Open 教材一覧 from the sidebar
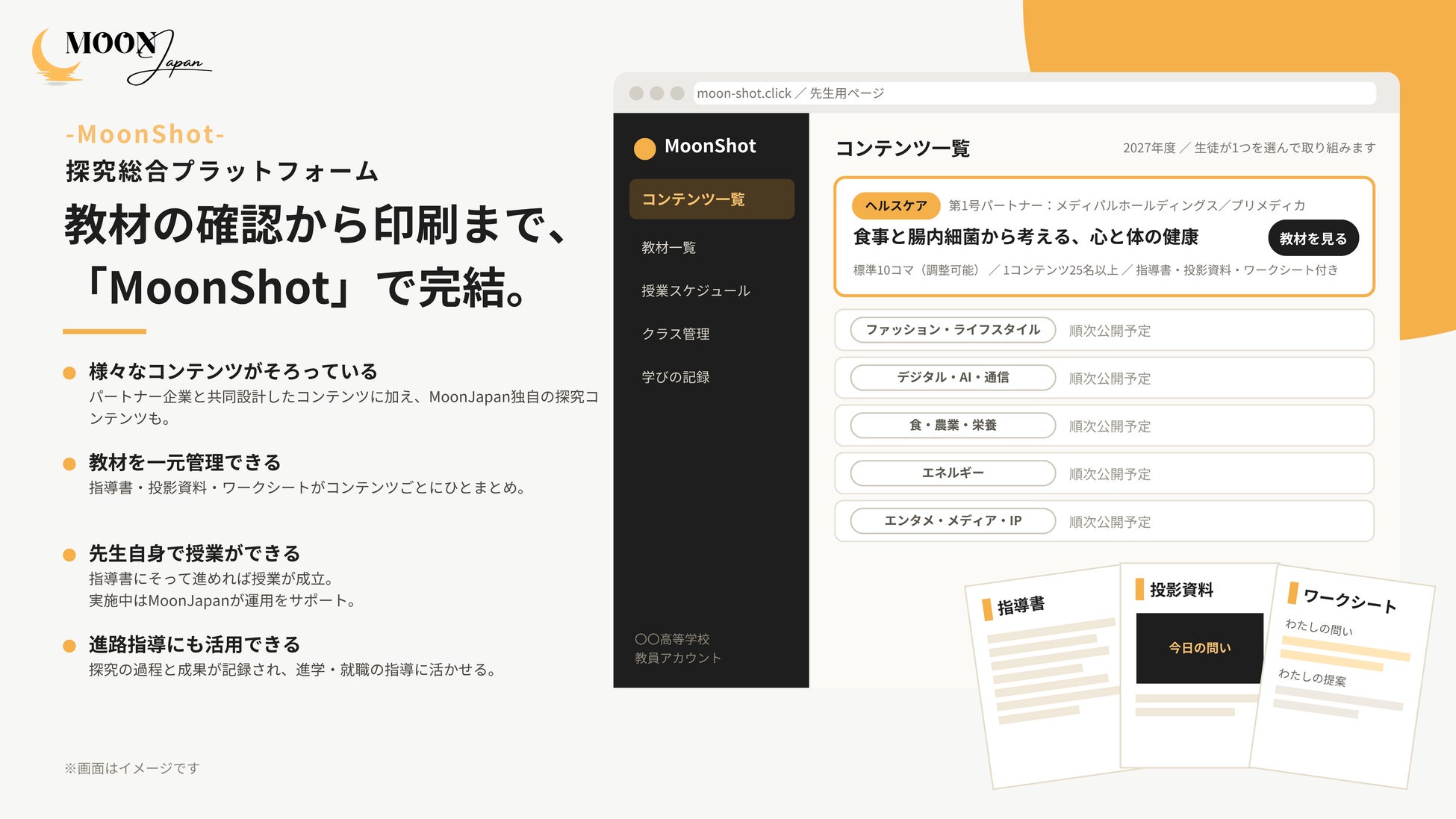 (669, 247)
